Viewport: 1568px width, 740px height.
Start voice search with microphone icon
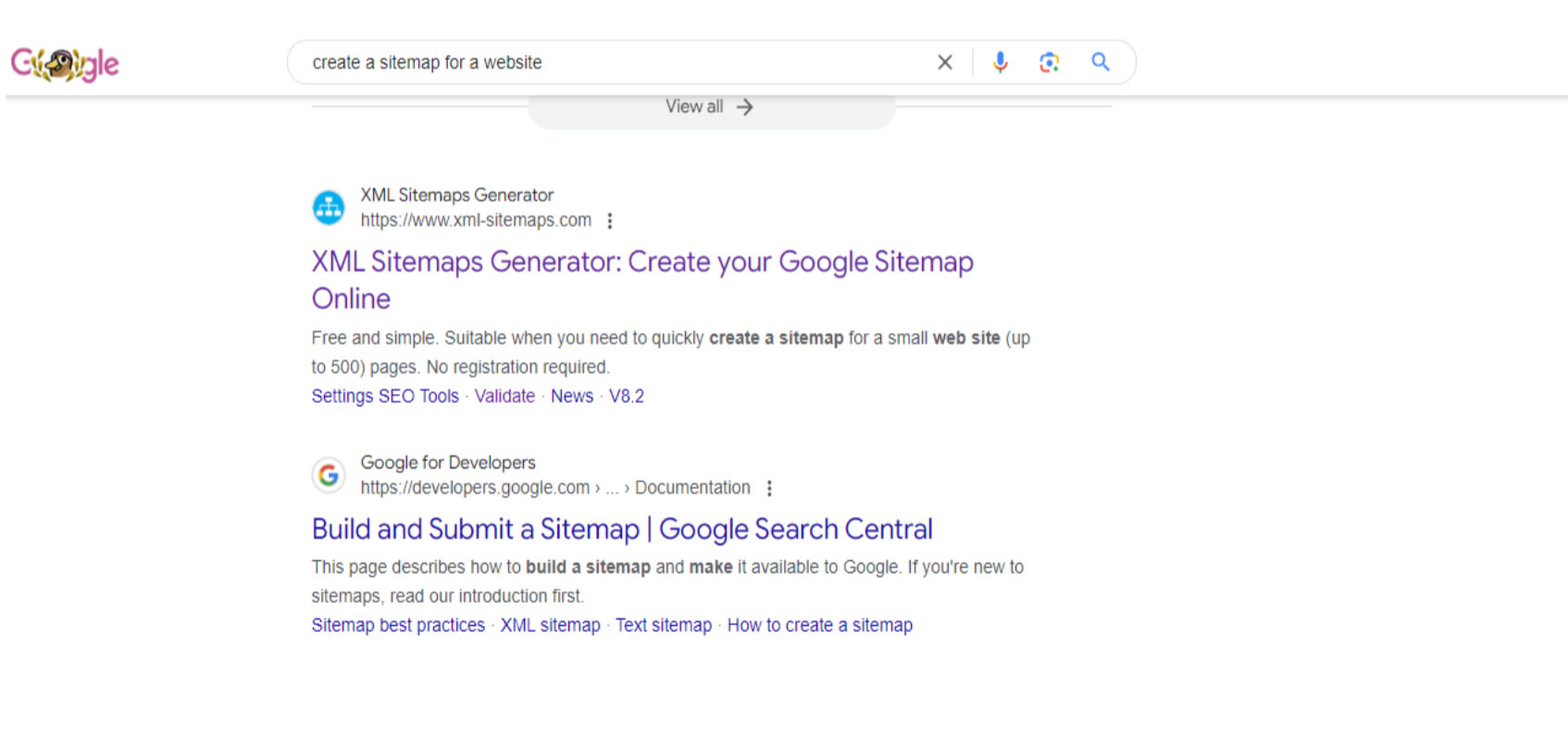[1000, 62]
